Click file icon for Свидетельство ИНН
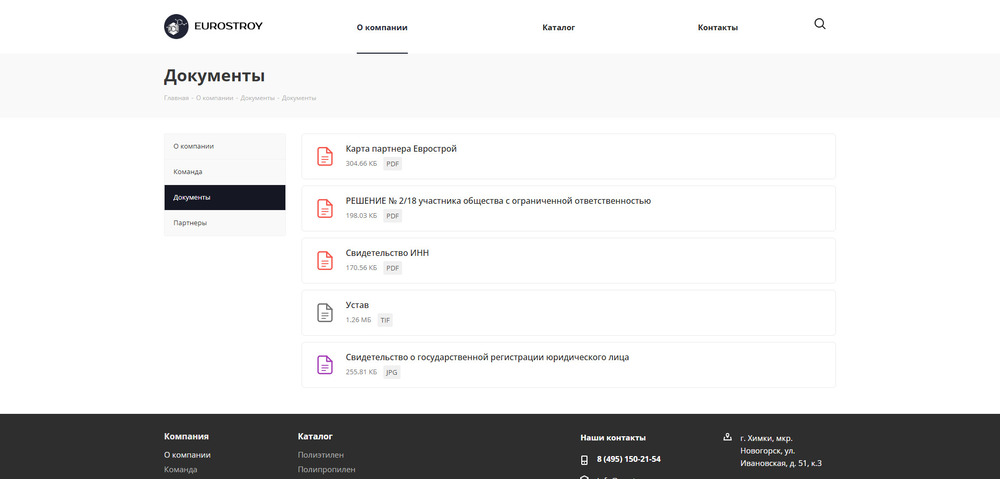The width and height of the screenshot is (1000, 479). [325, 260]
